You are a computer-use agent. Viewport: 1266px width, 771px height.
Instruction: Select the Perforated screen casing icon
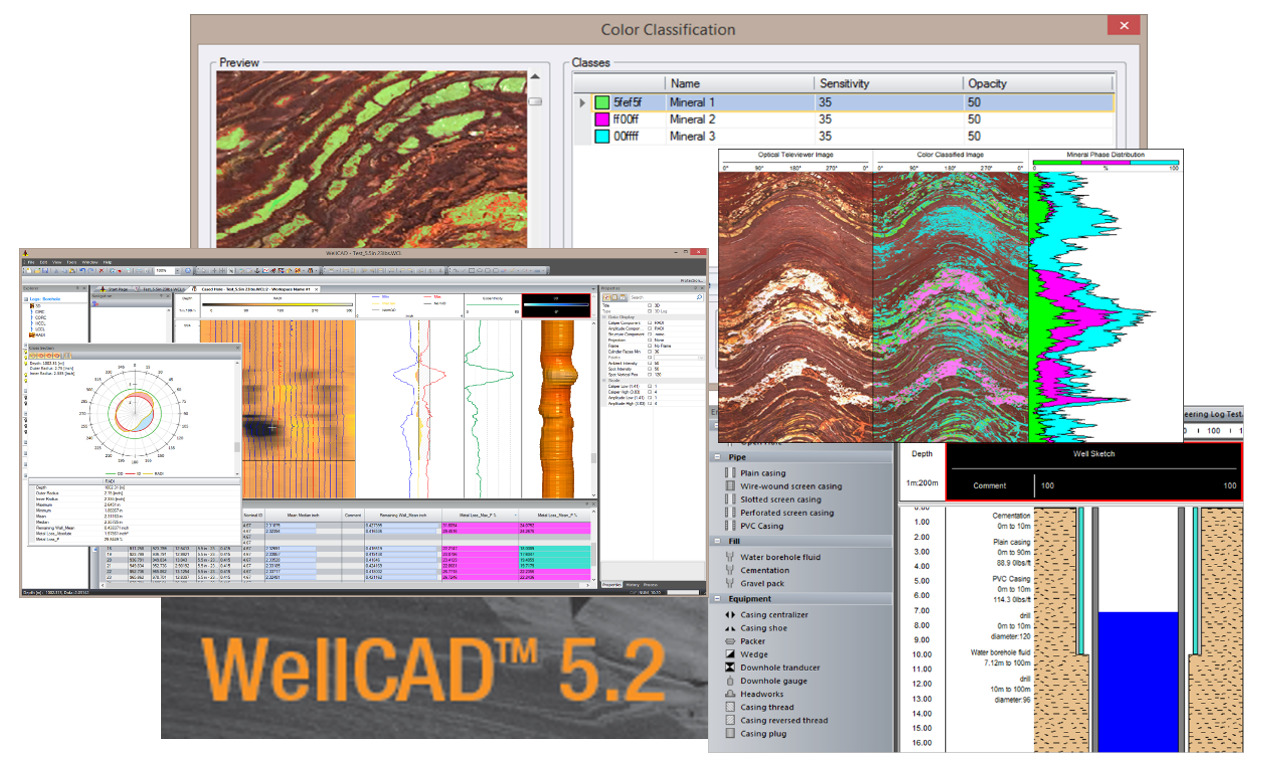(728, 512)
